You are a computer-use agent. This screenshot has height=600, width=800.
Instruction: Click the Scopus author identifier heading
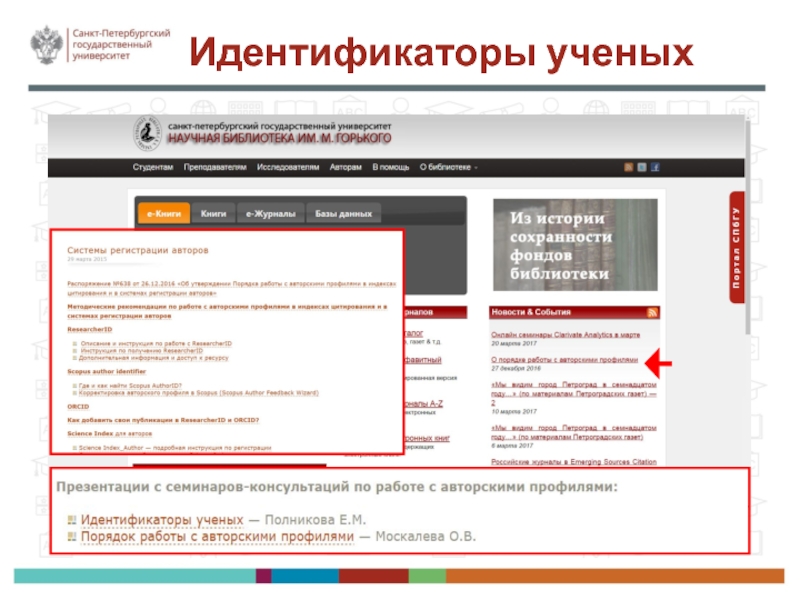[x=106, y=371]
